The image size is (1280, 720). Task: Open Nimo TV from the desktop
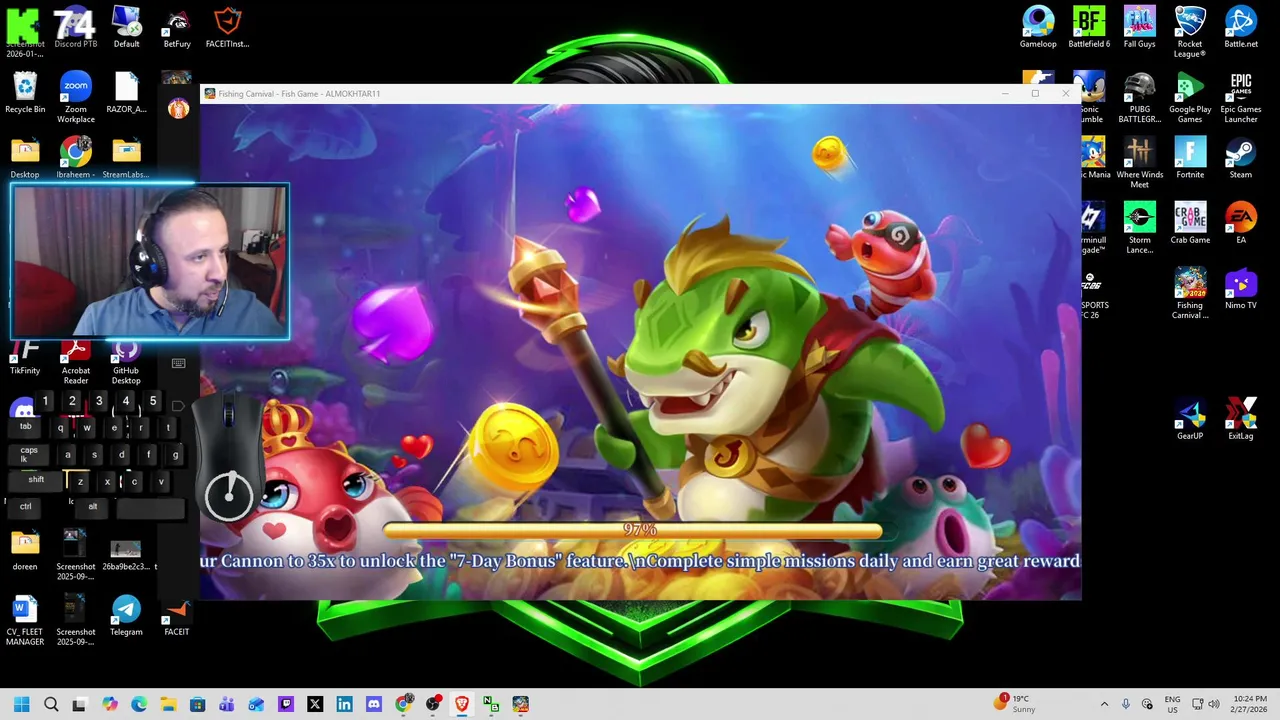1241,289
